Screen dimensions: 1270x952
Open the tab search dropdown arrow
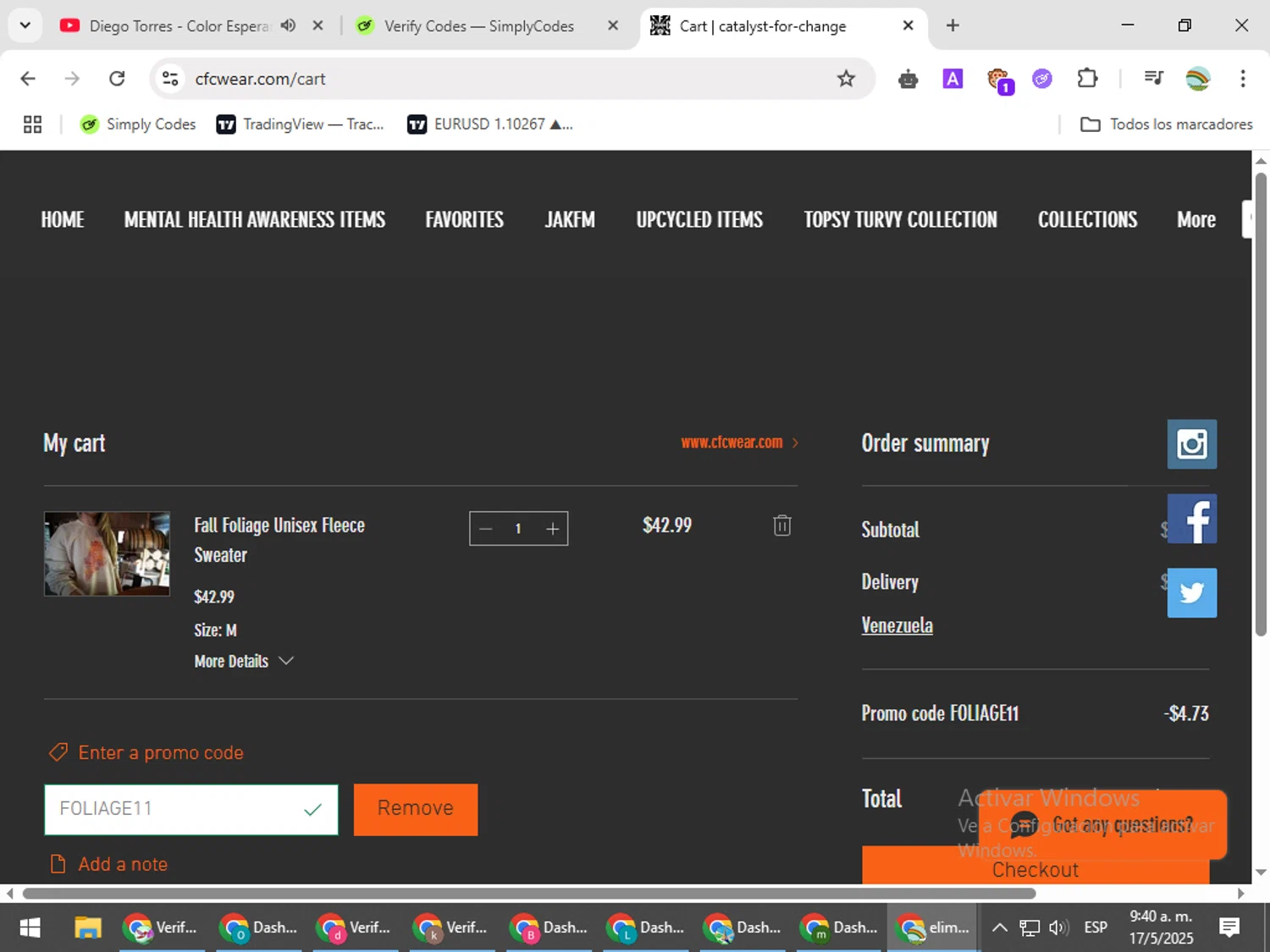[x=25, y=25]
